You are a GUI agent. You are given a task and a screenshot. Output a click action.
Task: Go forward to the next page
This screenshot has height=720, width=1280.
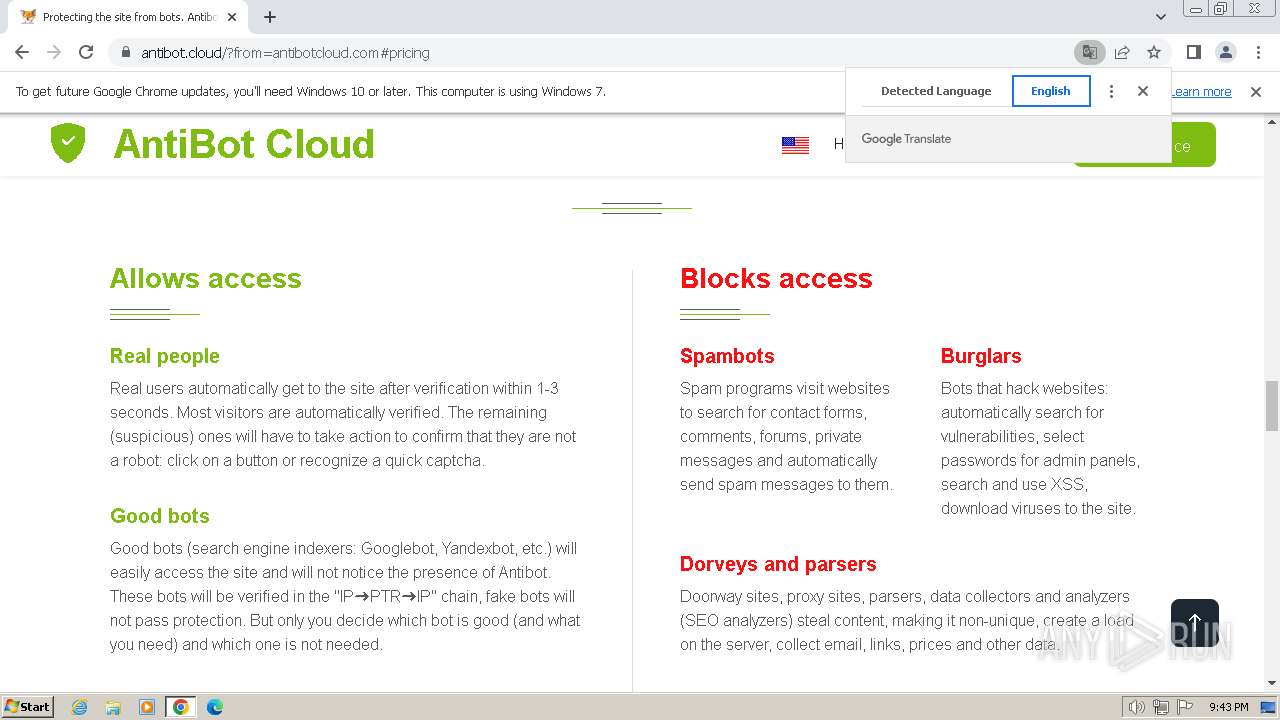point(54,52)
